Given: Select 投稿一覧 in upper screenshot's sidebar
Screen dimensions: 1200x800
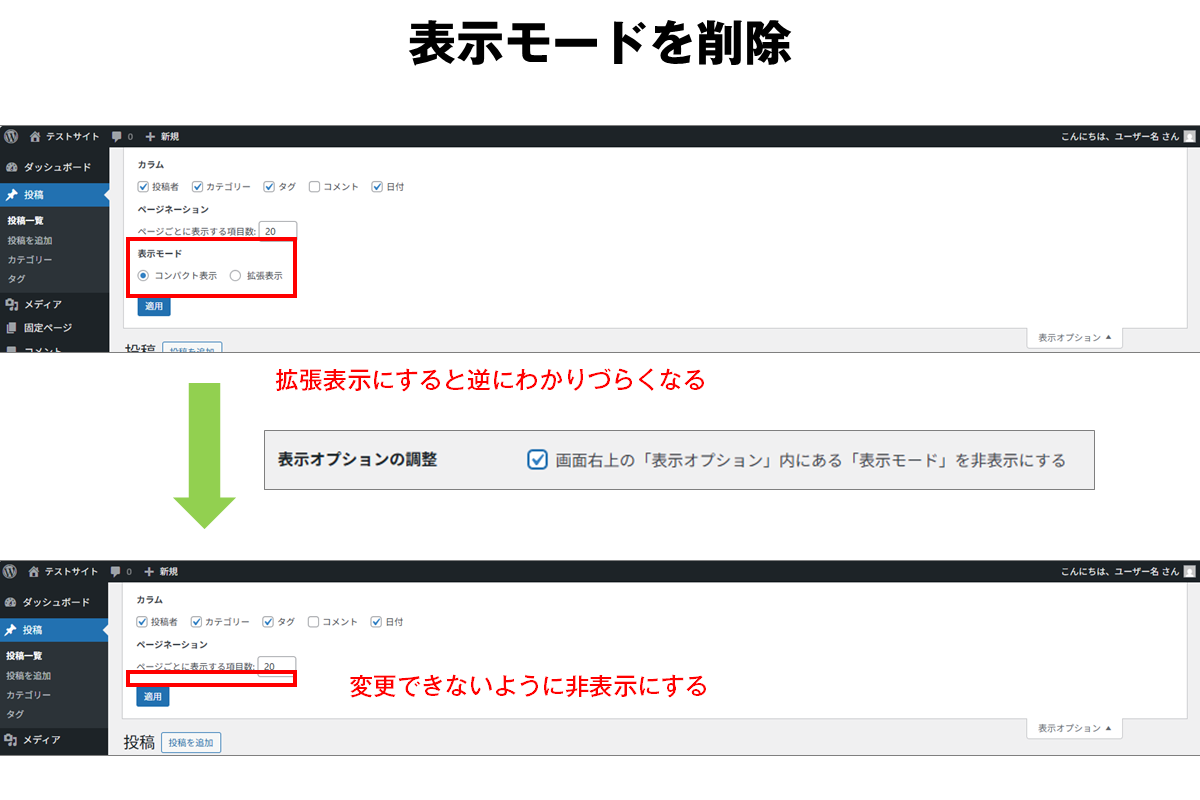Looking at the screenshot, I should pos(25,221).
